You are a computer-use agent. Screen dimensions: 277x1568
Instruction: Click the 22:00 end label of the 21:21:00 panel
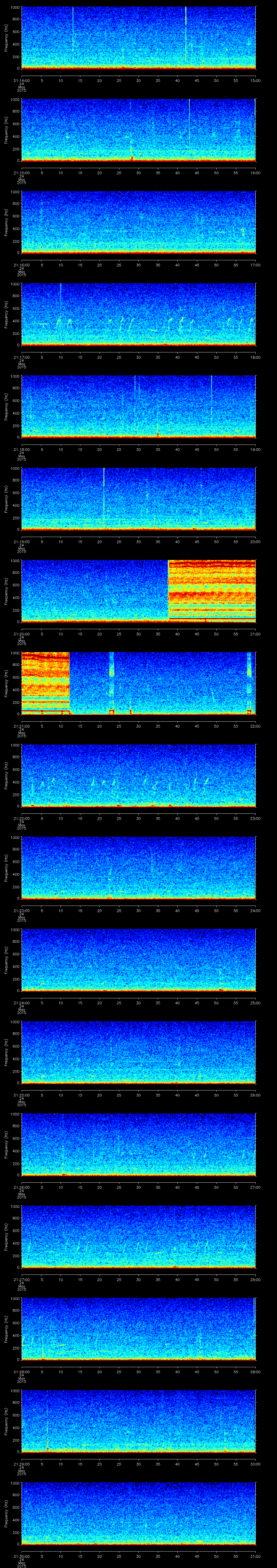click(256, 726)
